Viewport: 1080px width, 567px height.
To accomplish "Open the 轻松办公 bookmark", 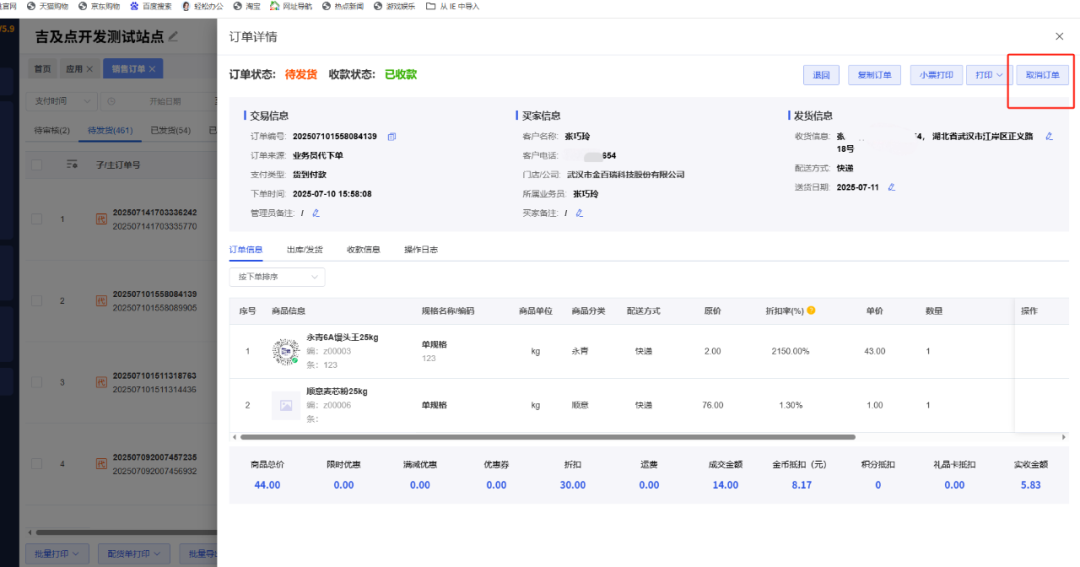I will tap(202, 6).
